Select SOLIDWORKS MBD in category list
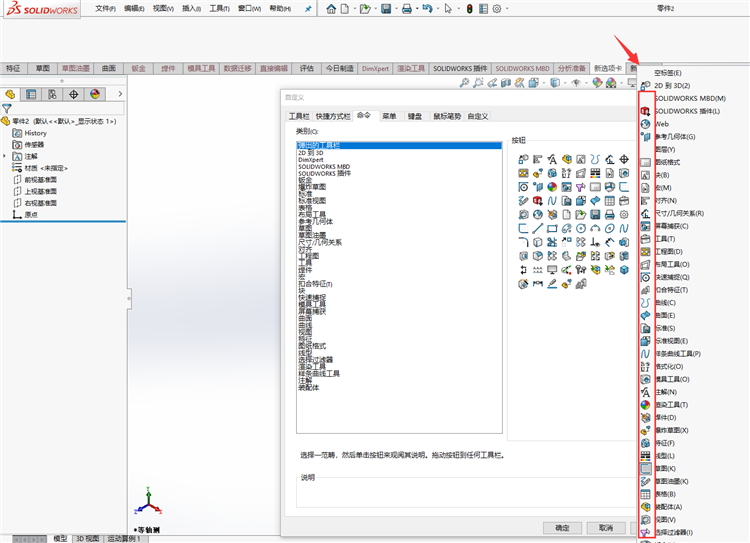This screenshot has height=543, width=750. (x=324, y=166)
